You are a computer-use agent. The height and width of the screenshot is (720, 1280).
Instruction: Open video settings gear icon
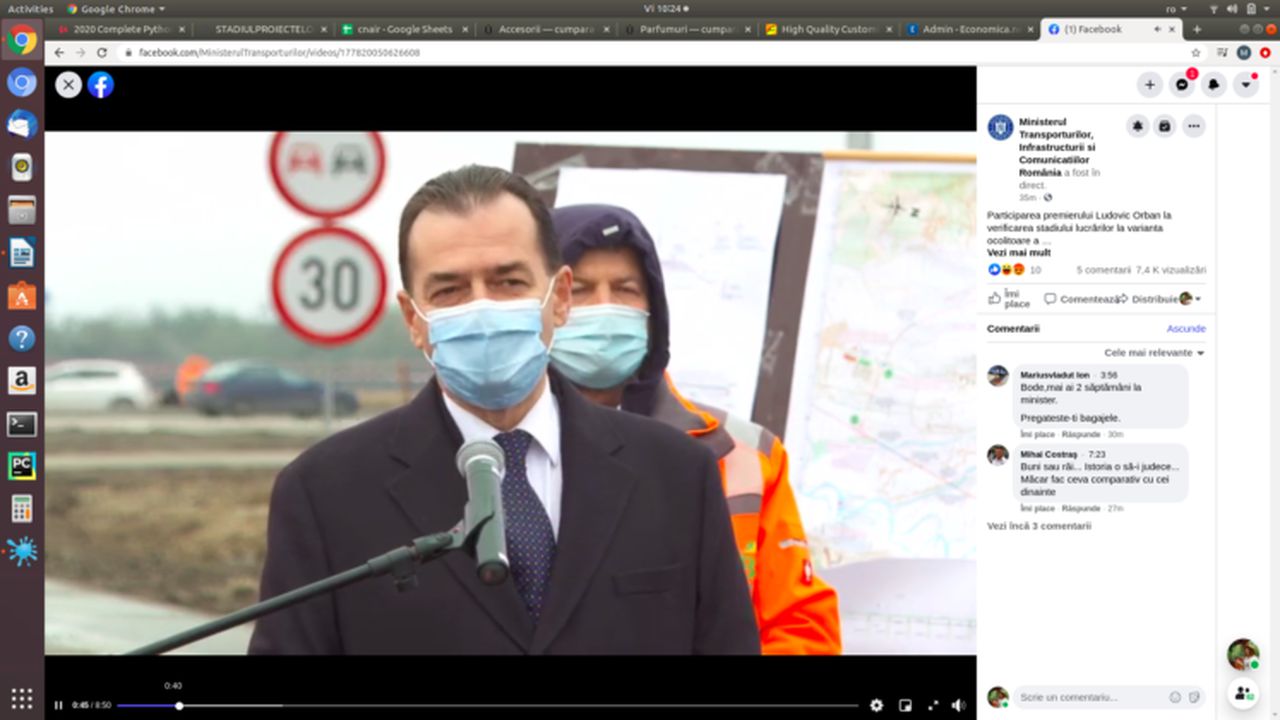[876, 705]
